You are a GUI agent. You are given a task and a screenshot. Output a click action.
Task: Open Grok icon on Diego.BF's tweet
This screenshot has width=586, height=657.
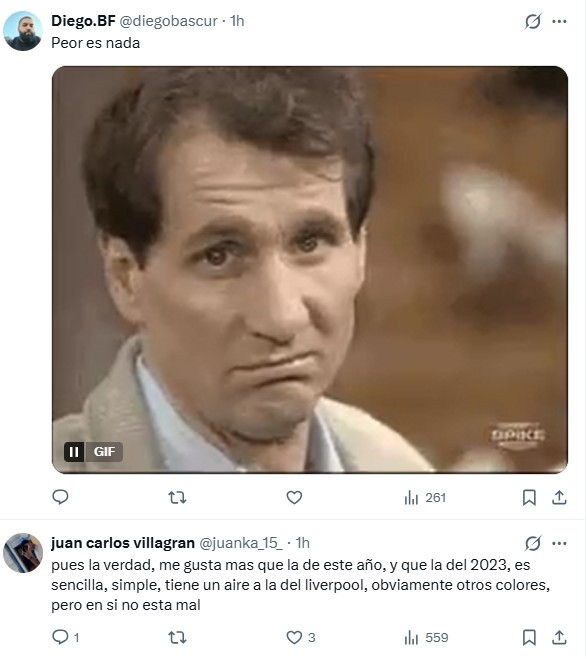point(532,21)
